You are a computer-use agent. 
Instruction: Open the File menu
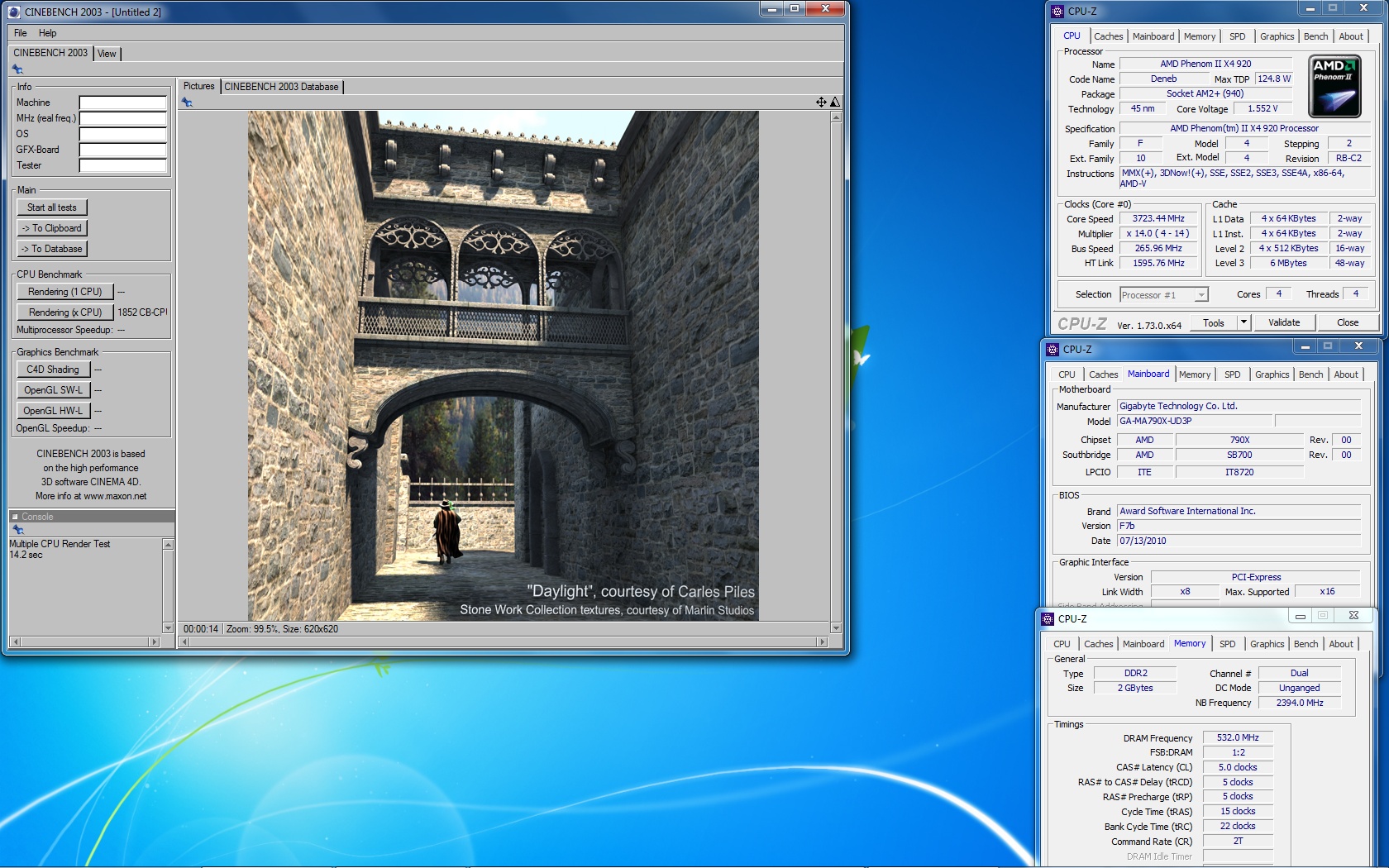pyautogui.click(x=21, y=33)
